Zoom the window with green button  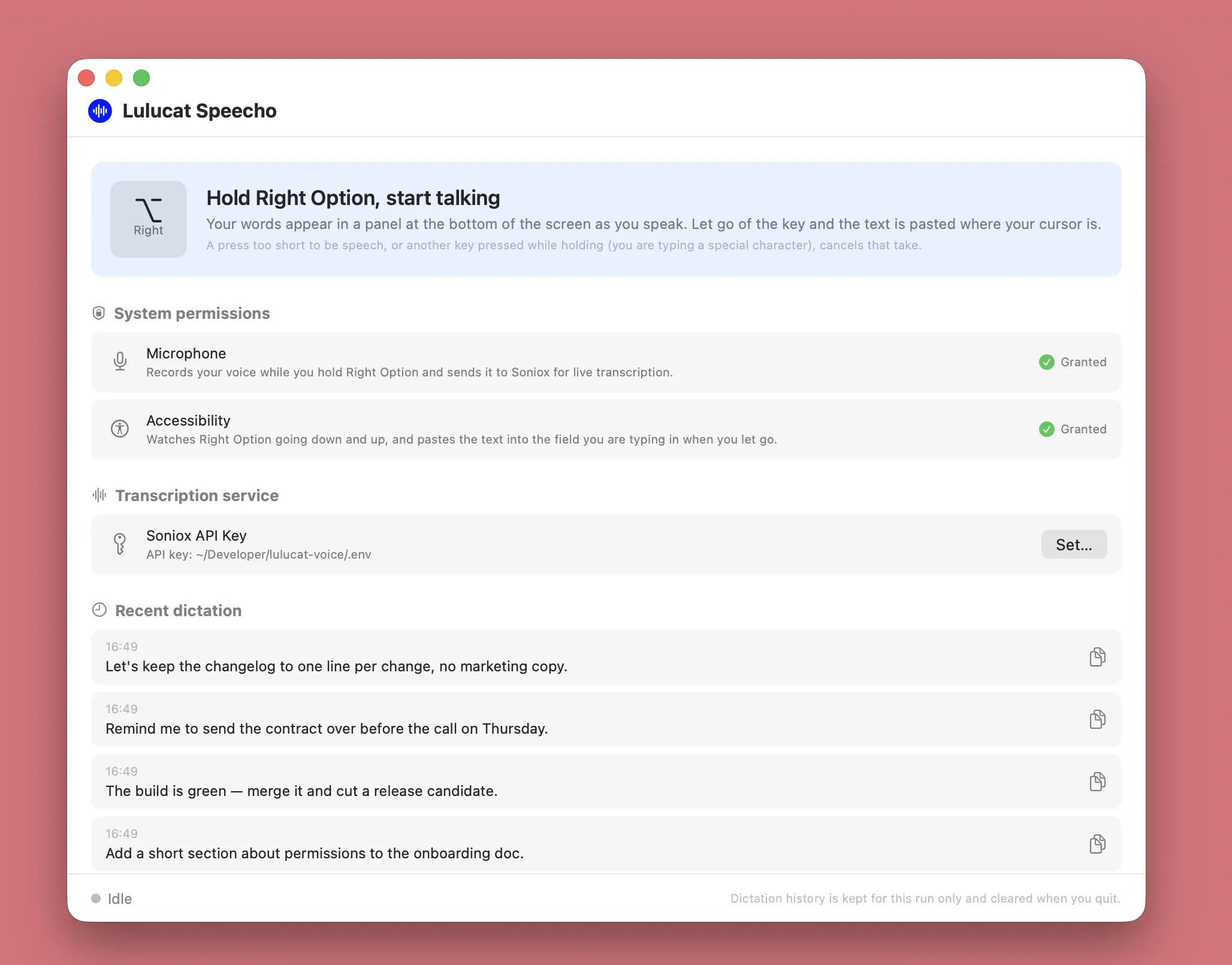pos(141,78)
